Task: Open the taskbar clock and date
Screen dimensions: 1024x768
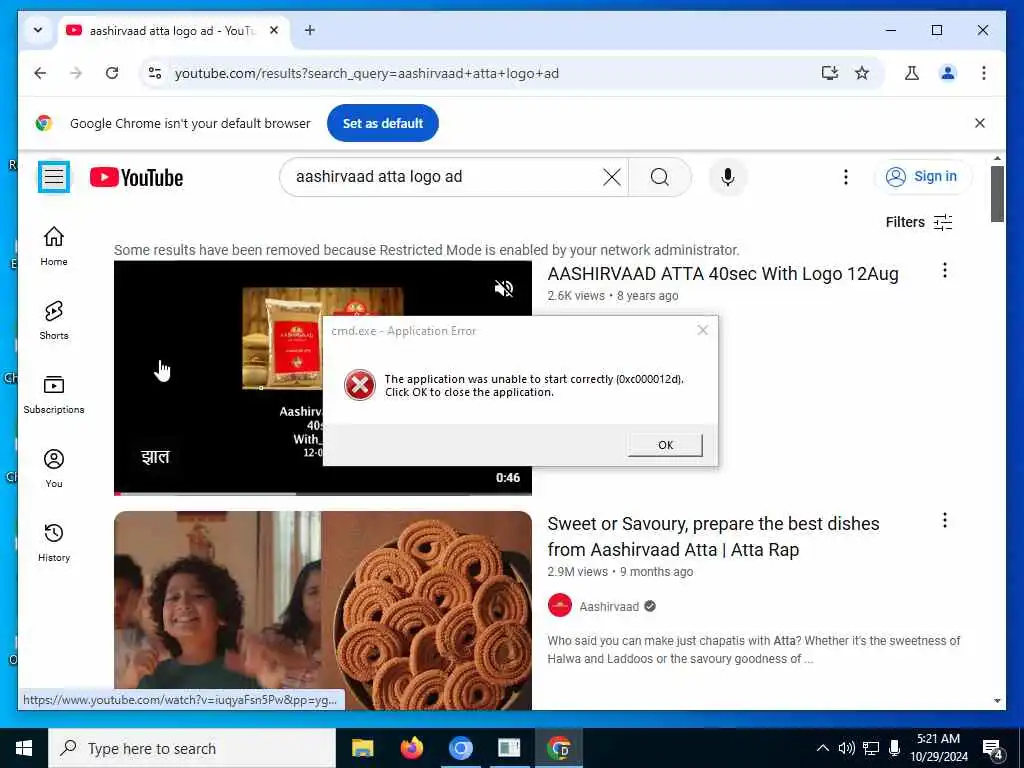Action: point(938,748)
